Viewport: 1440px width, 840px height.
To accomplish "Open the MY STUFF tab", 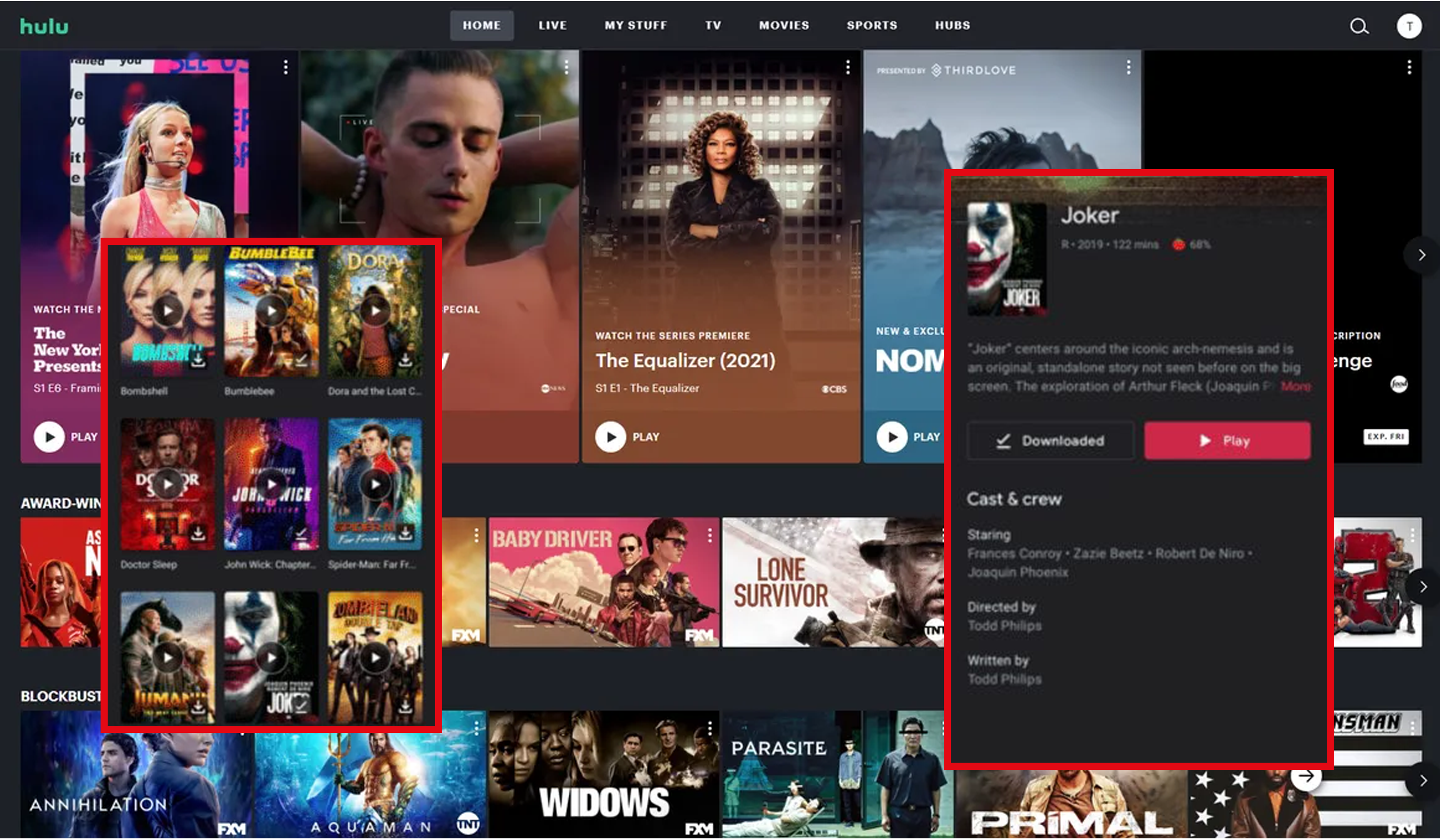I will [635, 26].
